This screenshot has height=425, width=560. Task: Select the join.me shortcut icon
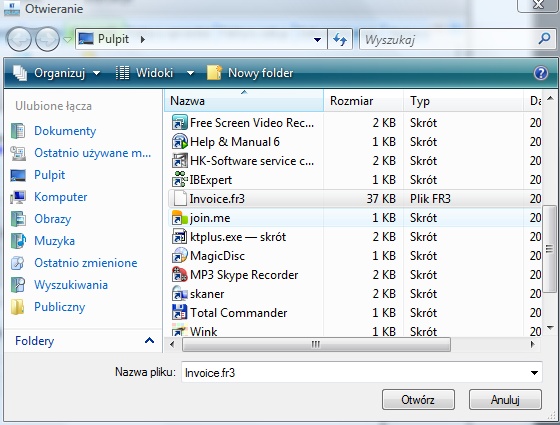point(179,218)
